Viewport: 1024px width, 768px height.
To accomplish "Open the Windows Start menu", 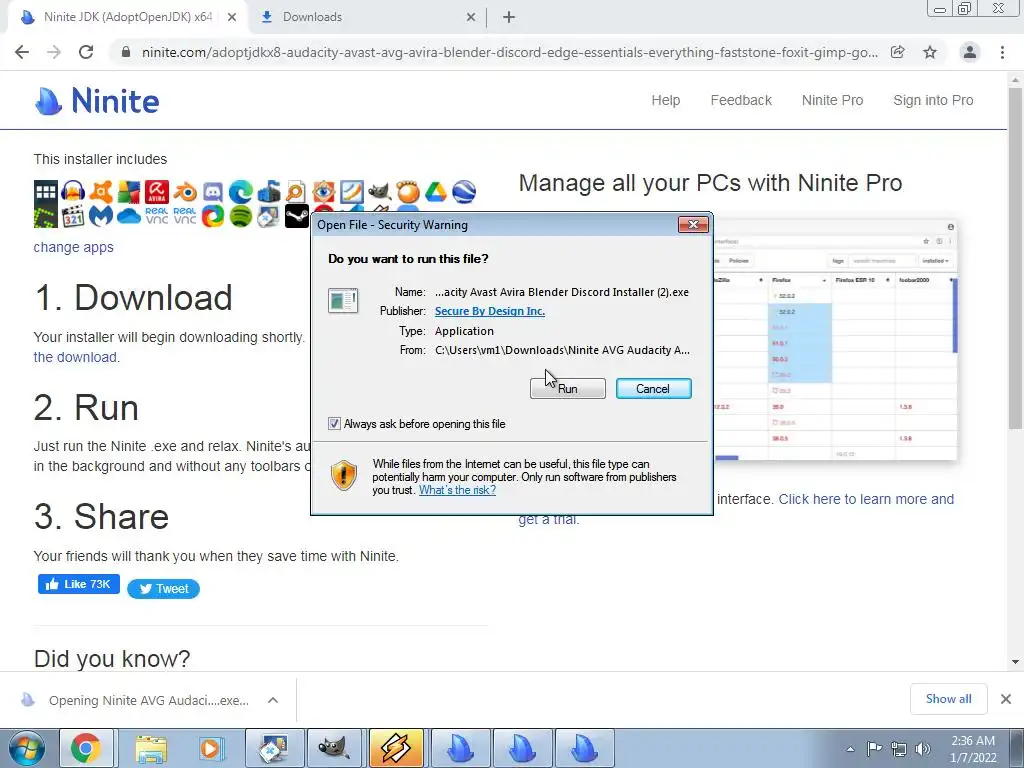I will (x=26, y=748).
